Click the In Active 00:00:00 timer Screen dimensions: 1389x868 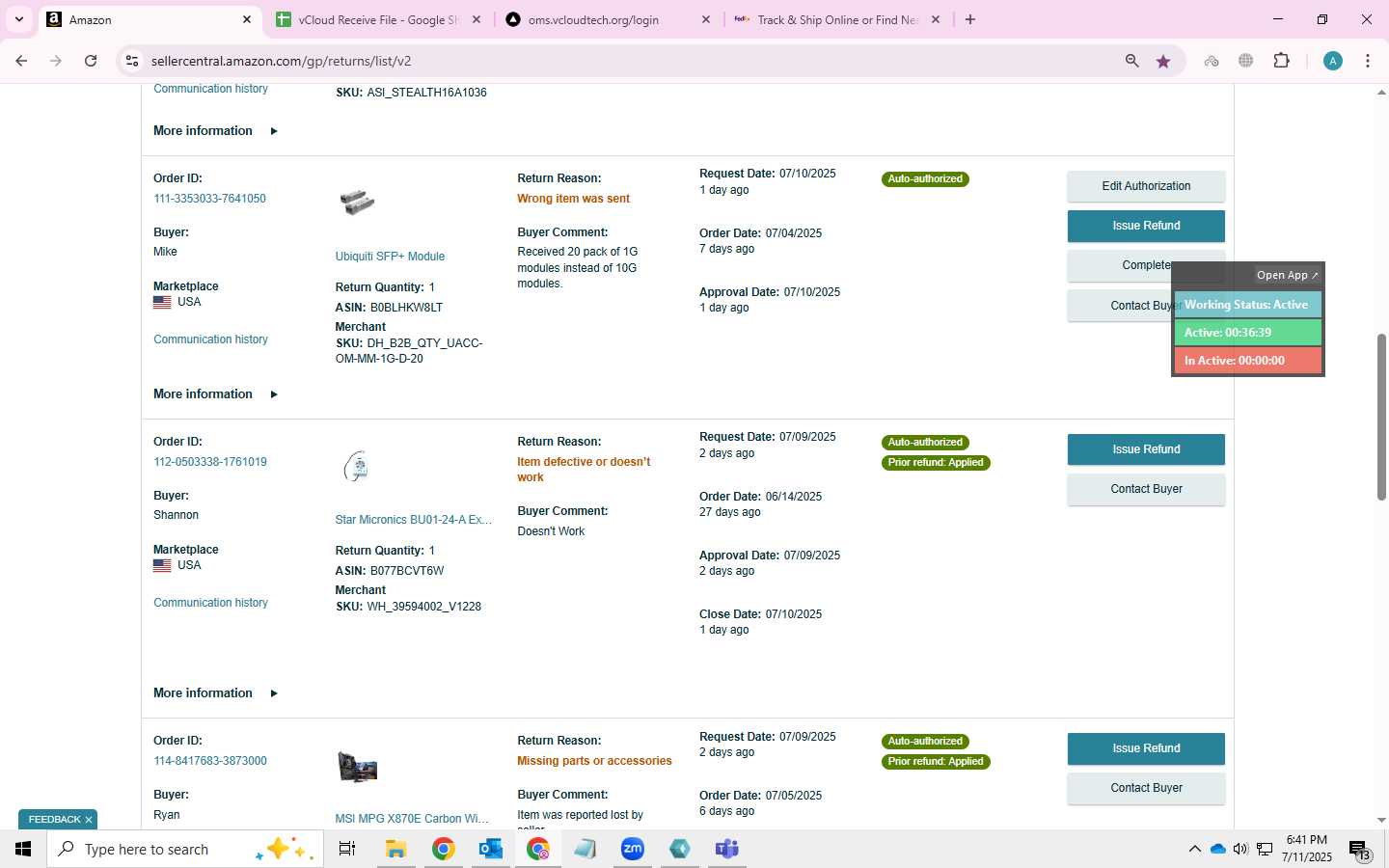pyautogui.click(x=1247, y=361)
